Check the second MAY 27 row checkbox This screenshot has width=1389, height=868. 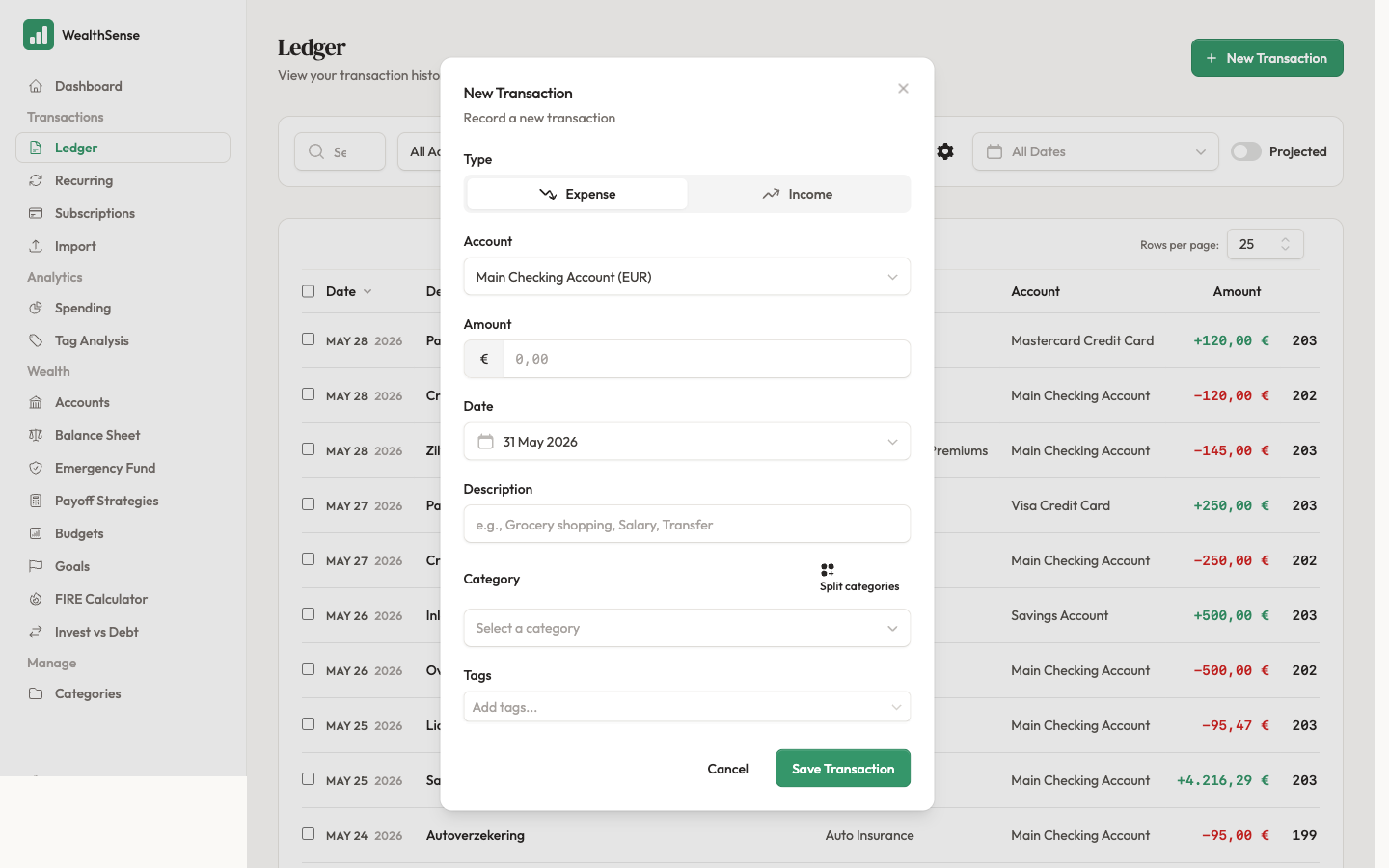[x=308, y=559]
